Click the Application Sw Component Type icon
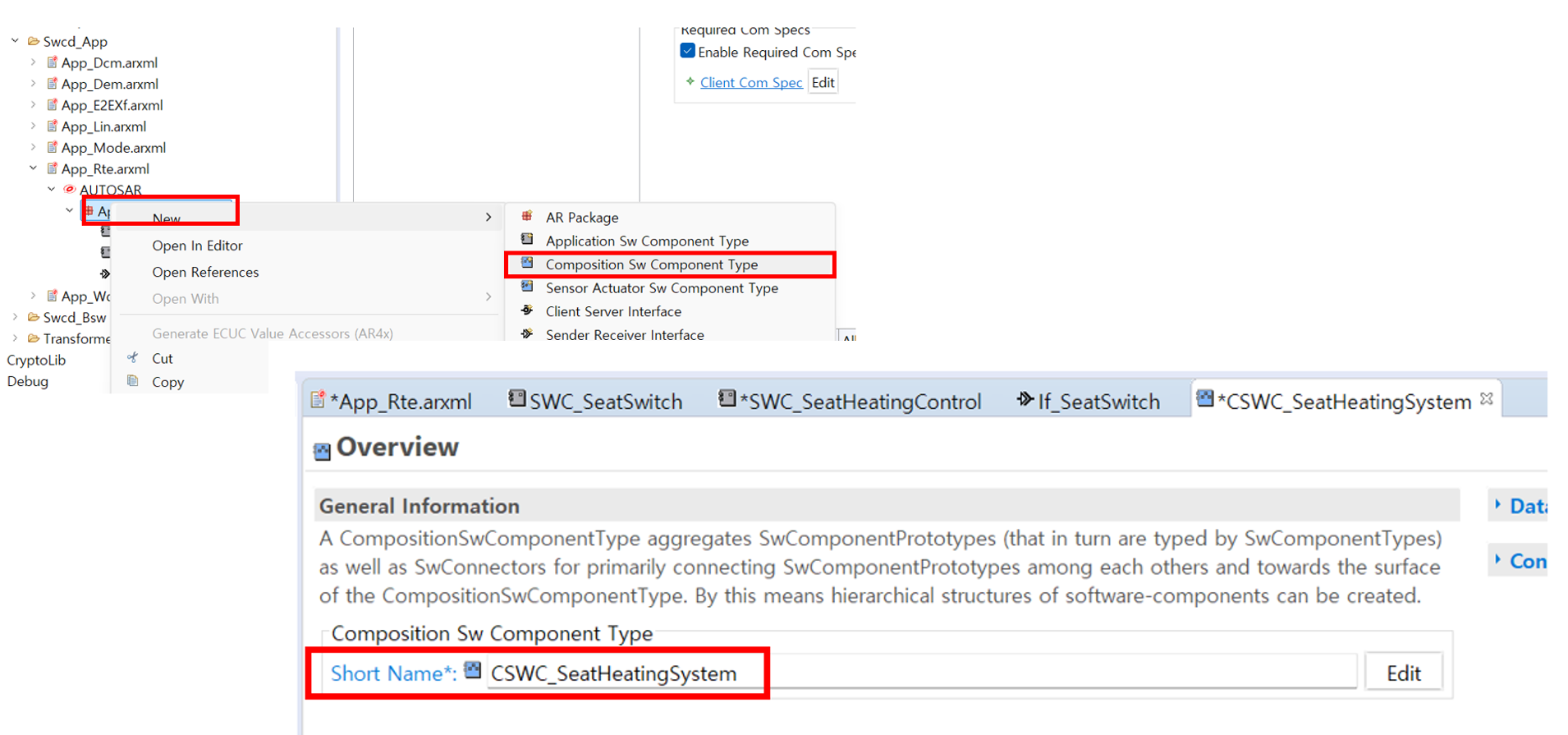Image resolution: width=1568 pixels, height=735 pixels. 527,240
